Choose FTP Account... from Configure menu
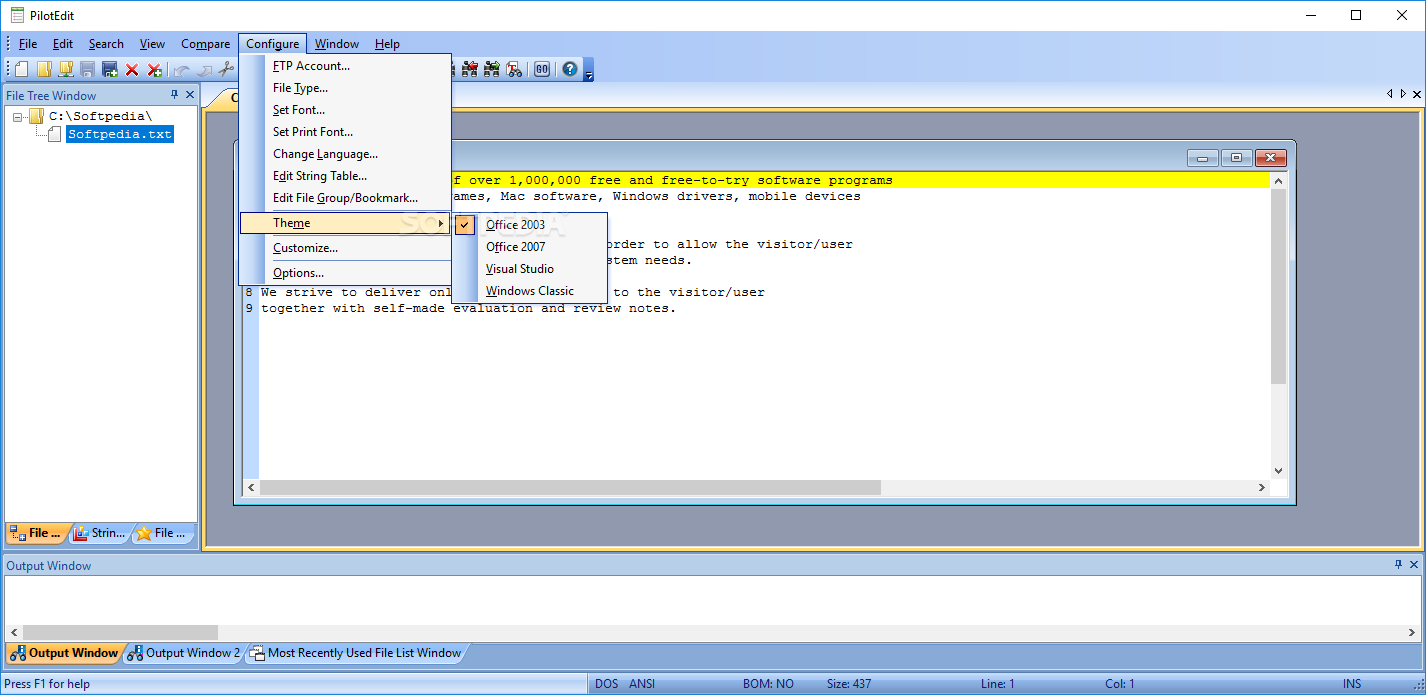This screenshot has width=1426, height=695. [345, 66]
